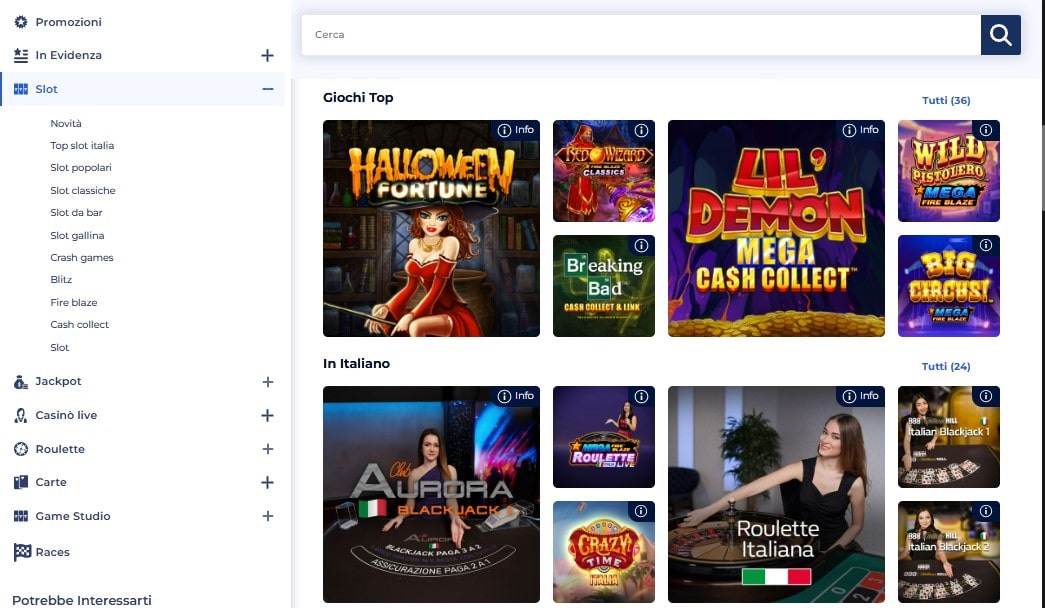Click the Casinò live dealer icon

coord(21,415)
